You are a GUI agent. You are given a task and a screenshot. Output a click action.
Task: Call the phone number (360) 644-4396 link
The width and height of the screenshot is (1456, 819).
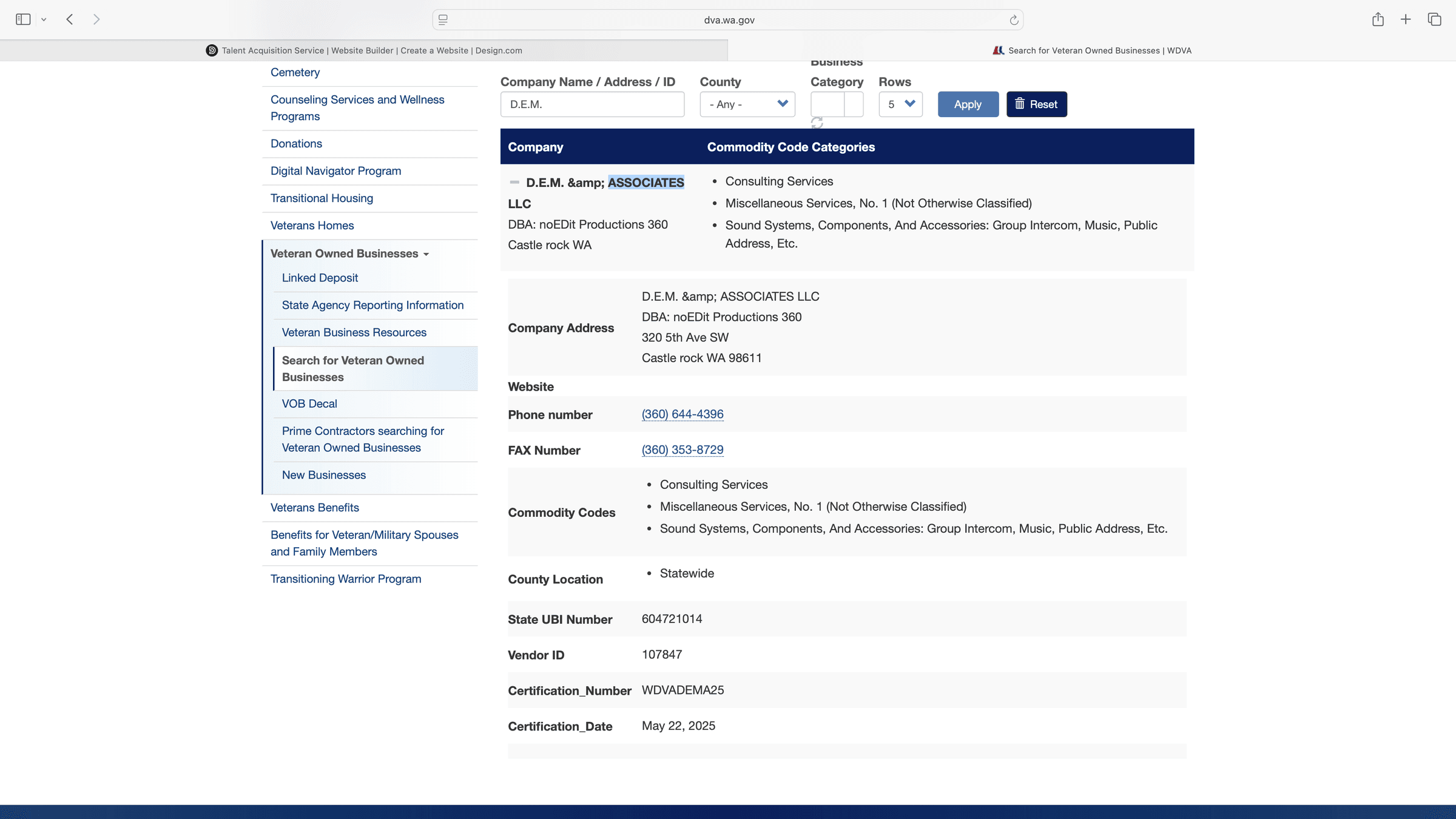point(682,414)
